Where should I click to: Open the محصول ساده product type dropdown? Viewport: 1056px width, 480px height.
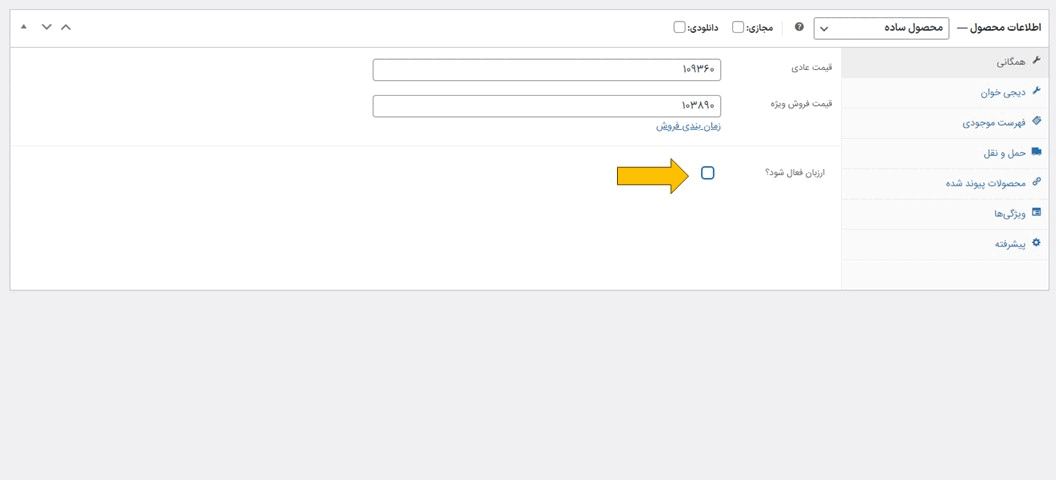(881, 28)
